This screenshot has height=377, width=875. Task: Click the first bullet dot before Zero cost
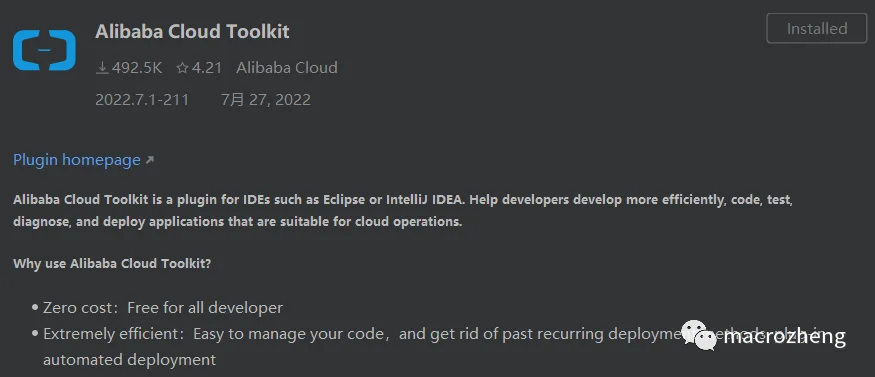[x=35, y=308]
